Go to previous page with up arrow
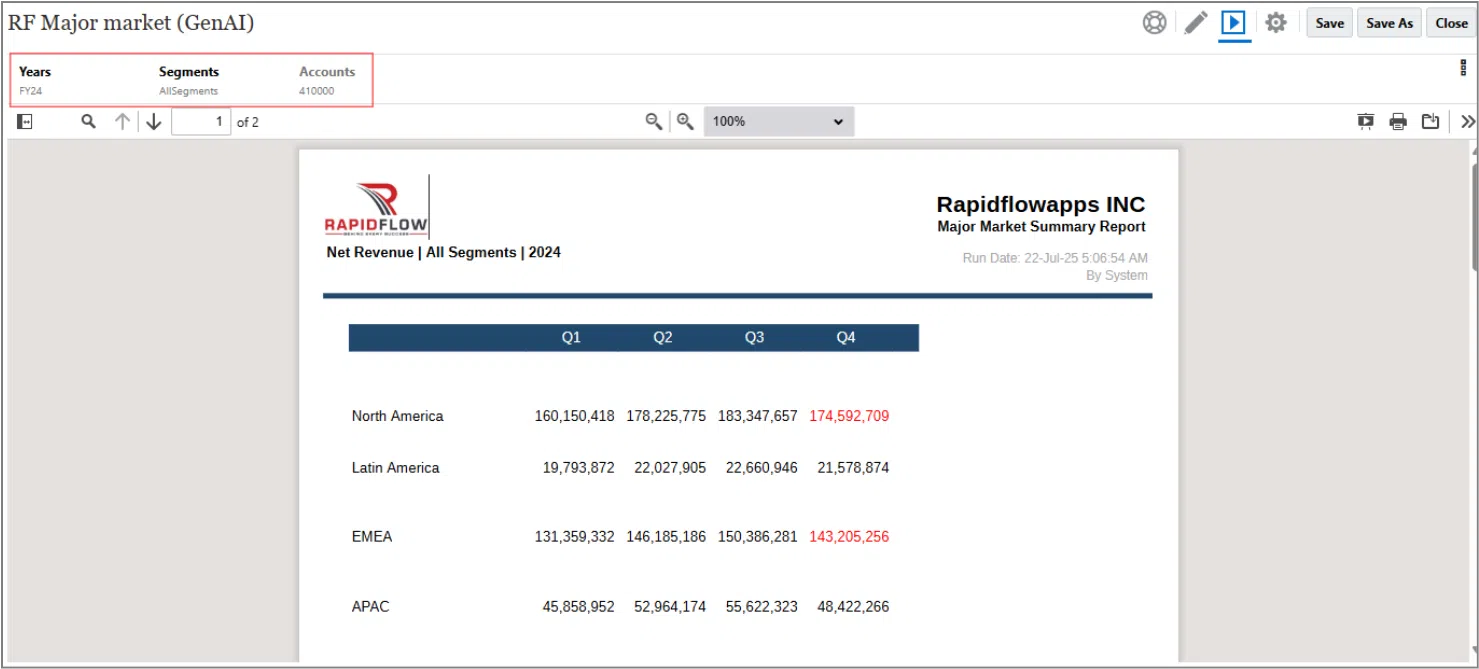Image resolution: width=1479 pixels, height=669 pixels. 122,122
